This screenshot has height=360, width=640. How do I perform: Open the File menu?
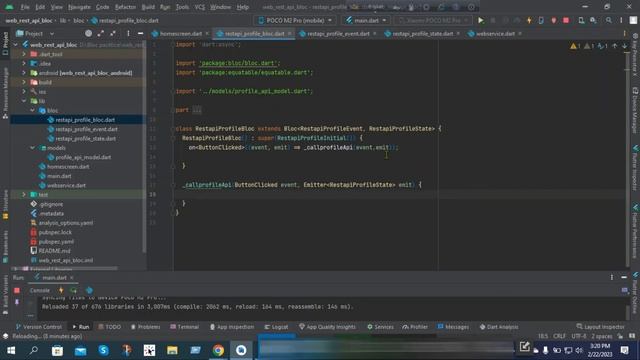pos(25,7)
